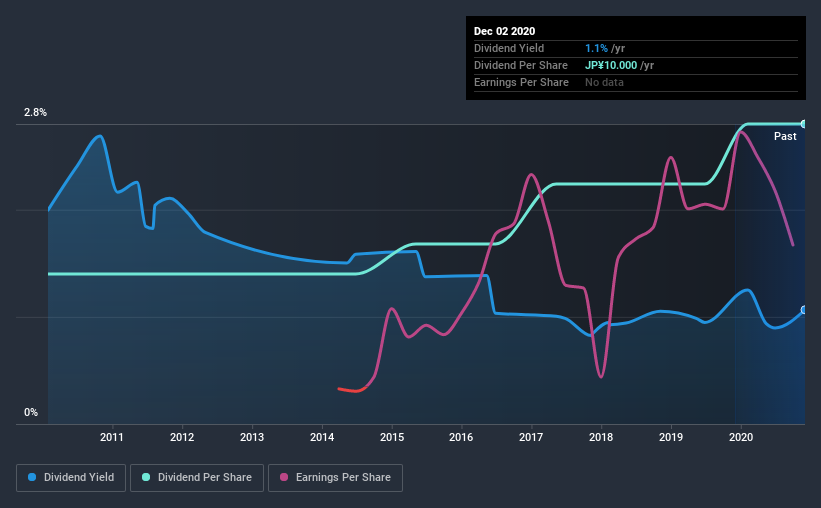Image resolution: width=821 pixels, height=508 pixels.
Task: Select the 2020 label on the time axis
Action: (x=741, y=437)
